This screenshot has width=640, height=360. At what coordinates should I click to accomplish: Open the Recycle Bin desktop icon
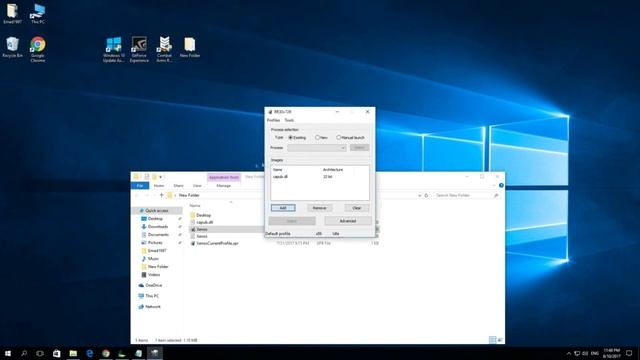tap(12, 47)
